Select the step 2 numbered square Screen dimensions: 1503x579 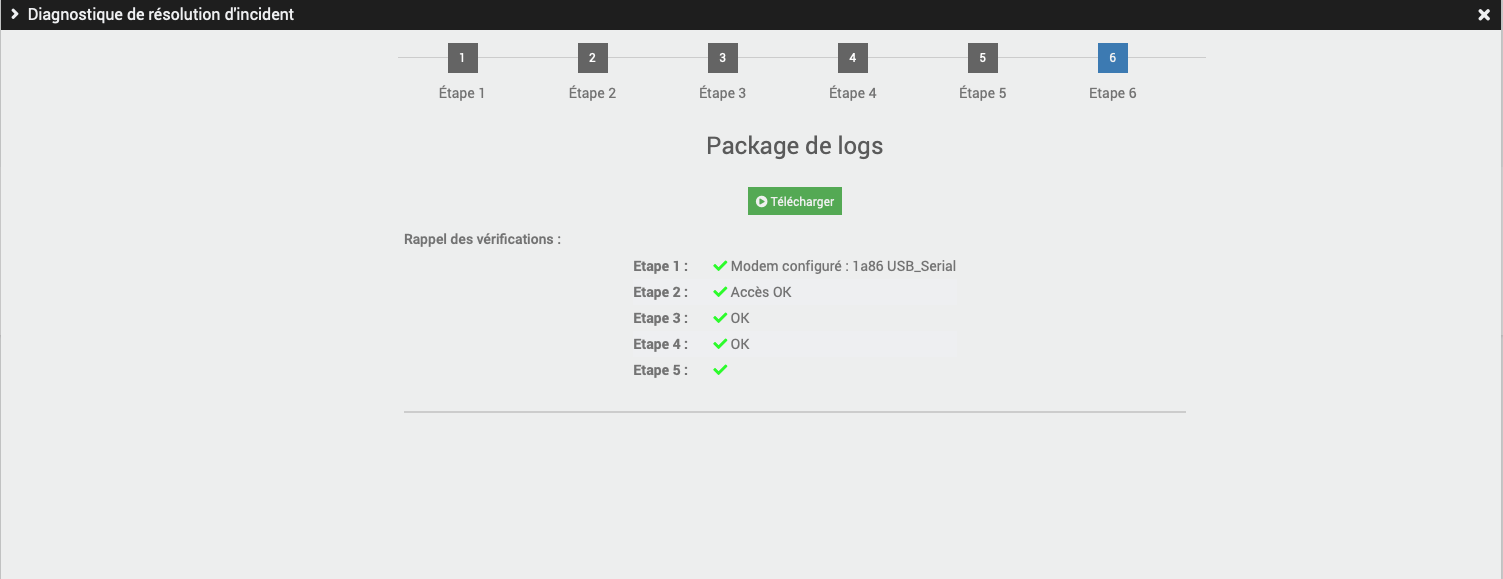pyautogui.click(x=592, y=58)
